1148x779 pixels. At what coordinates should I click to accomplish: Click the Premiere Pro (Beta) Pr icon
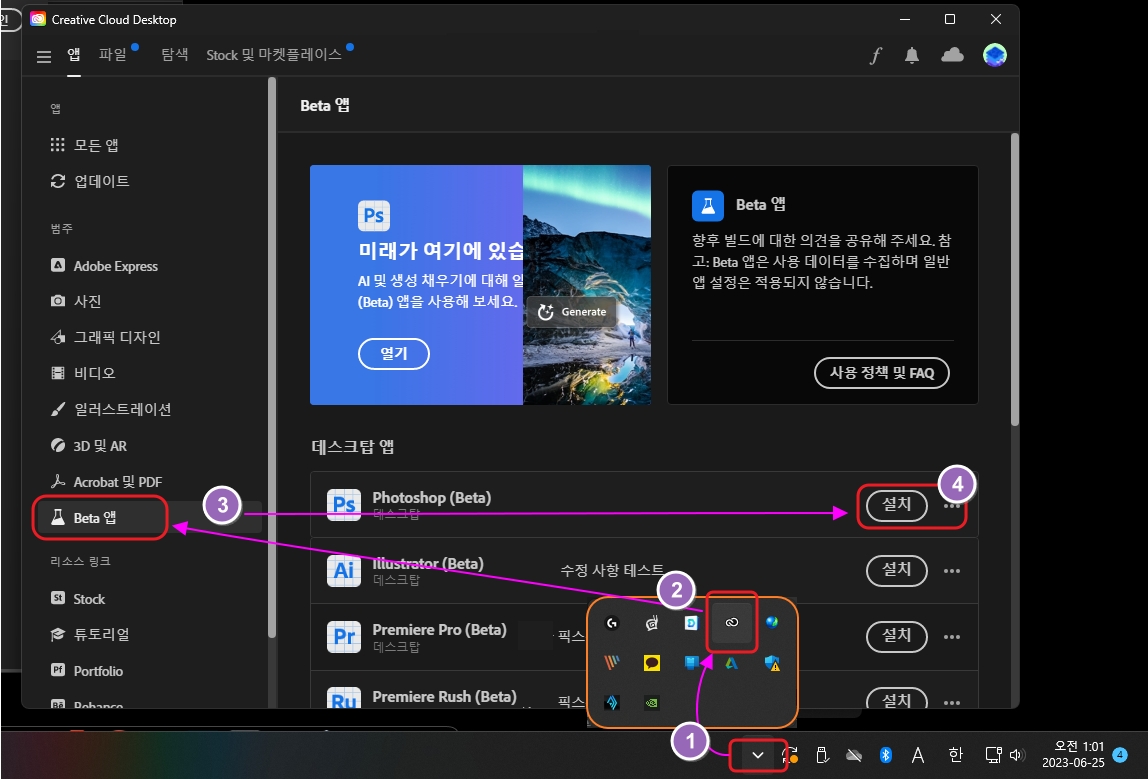[344, 636]
